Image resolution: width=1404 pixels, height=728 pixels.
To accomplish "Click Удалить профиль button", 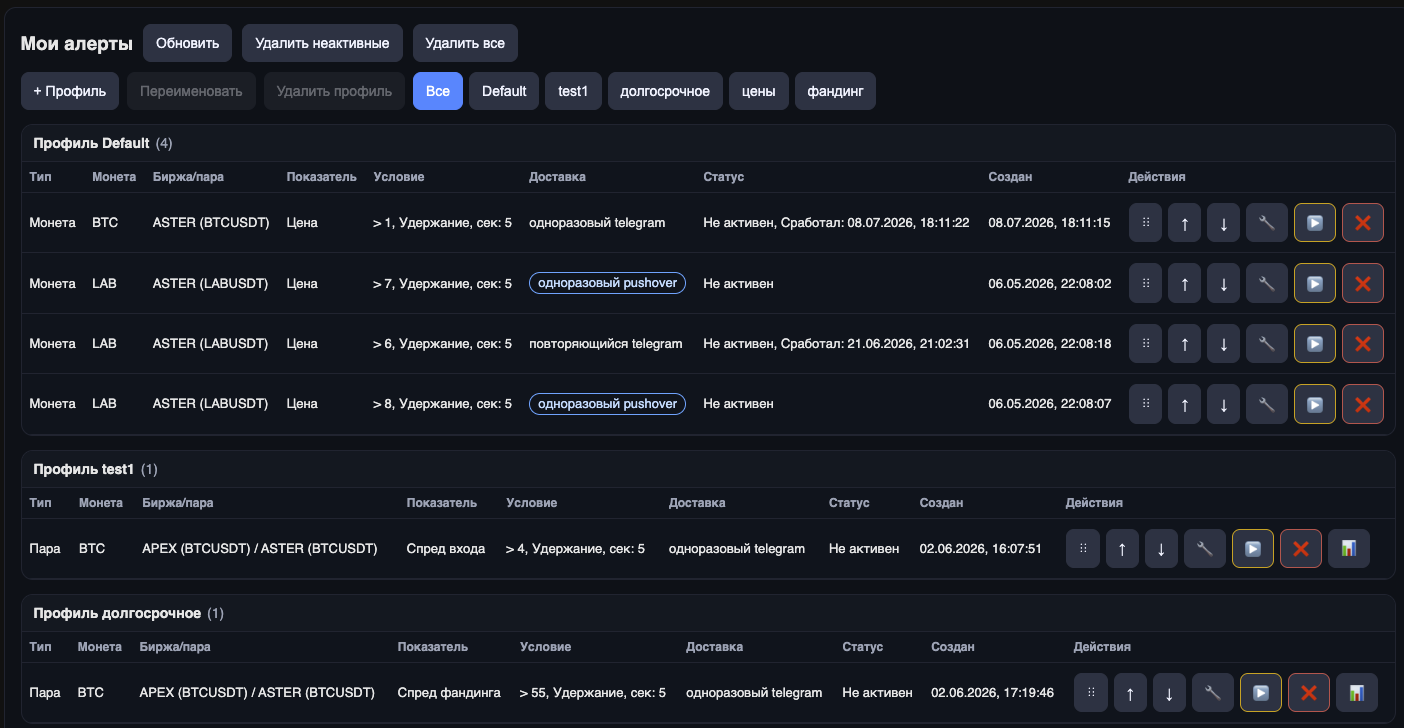I will (334, 91).
